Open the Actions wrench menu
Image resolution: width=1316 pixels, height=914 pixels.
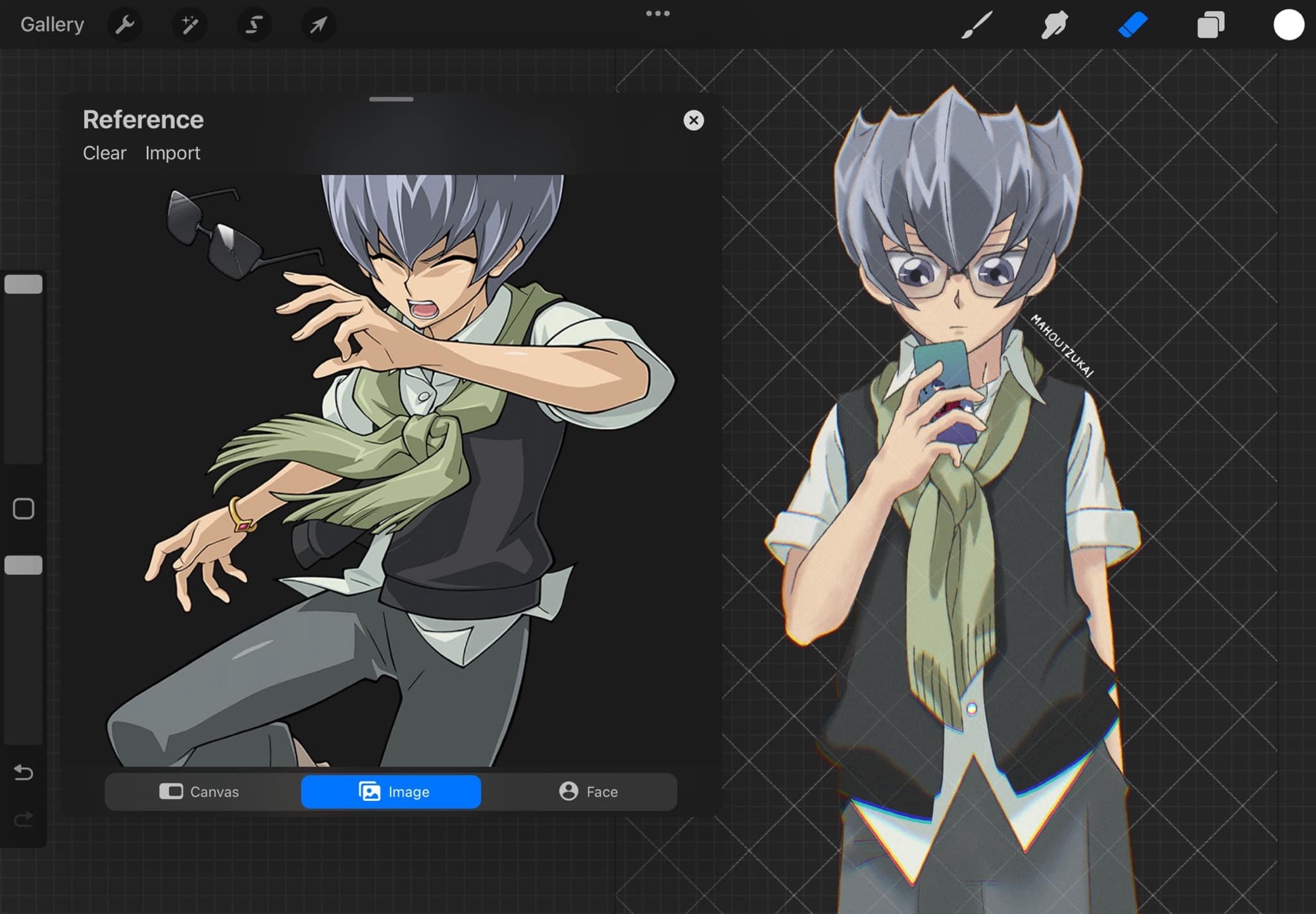point(125,25)
